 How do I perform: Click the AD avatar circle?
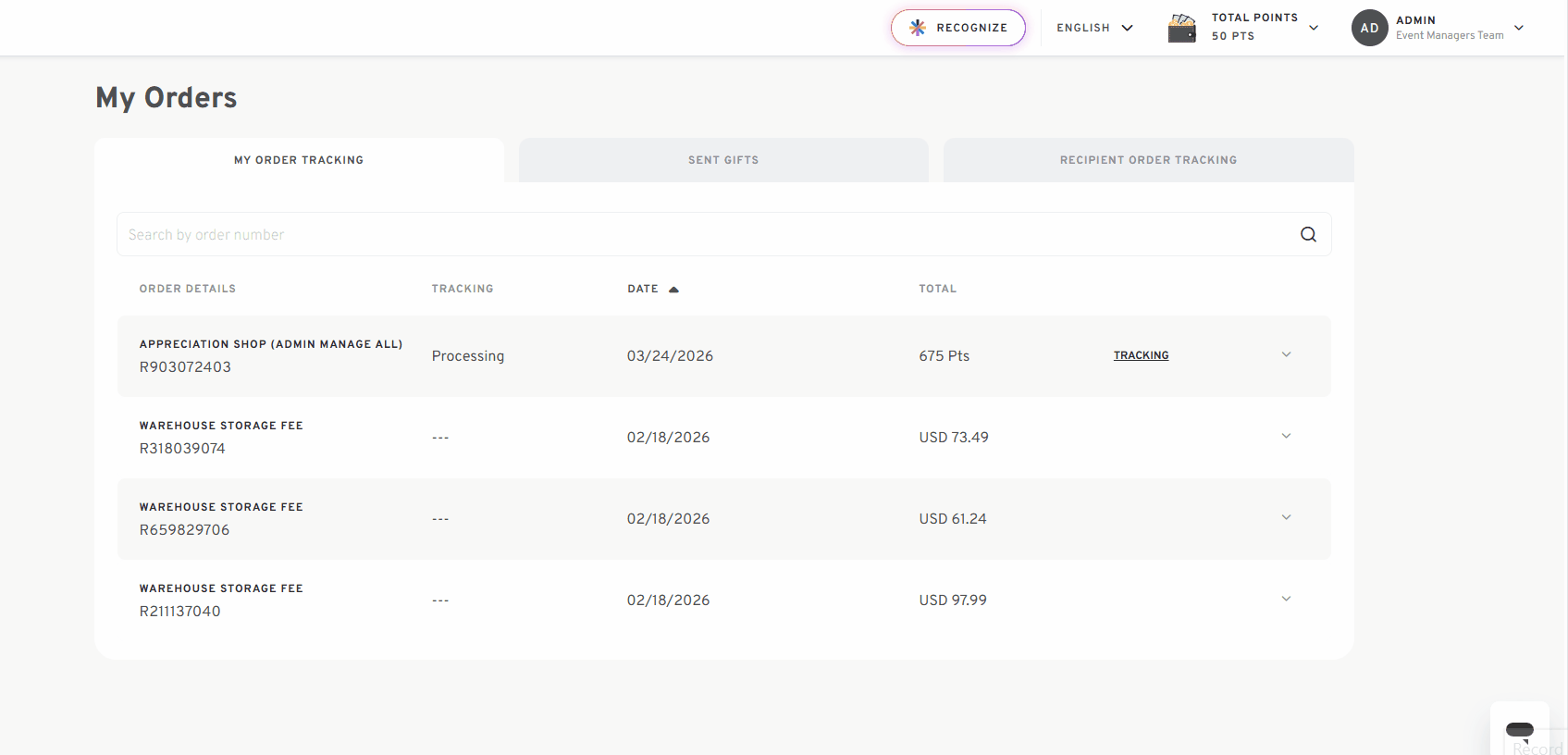click(x=1369, y=28)
